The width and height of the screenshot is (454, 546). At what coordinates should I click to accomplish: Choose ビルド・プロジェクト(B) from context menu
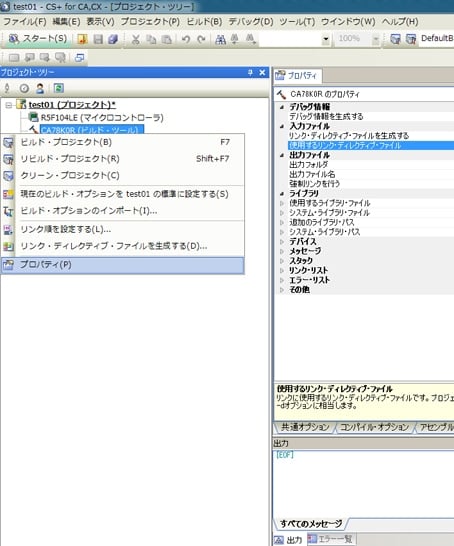[123, 142]
